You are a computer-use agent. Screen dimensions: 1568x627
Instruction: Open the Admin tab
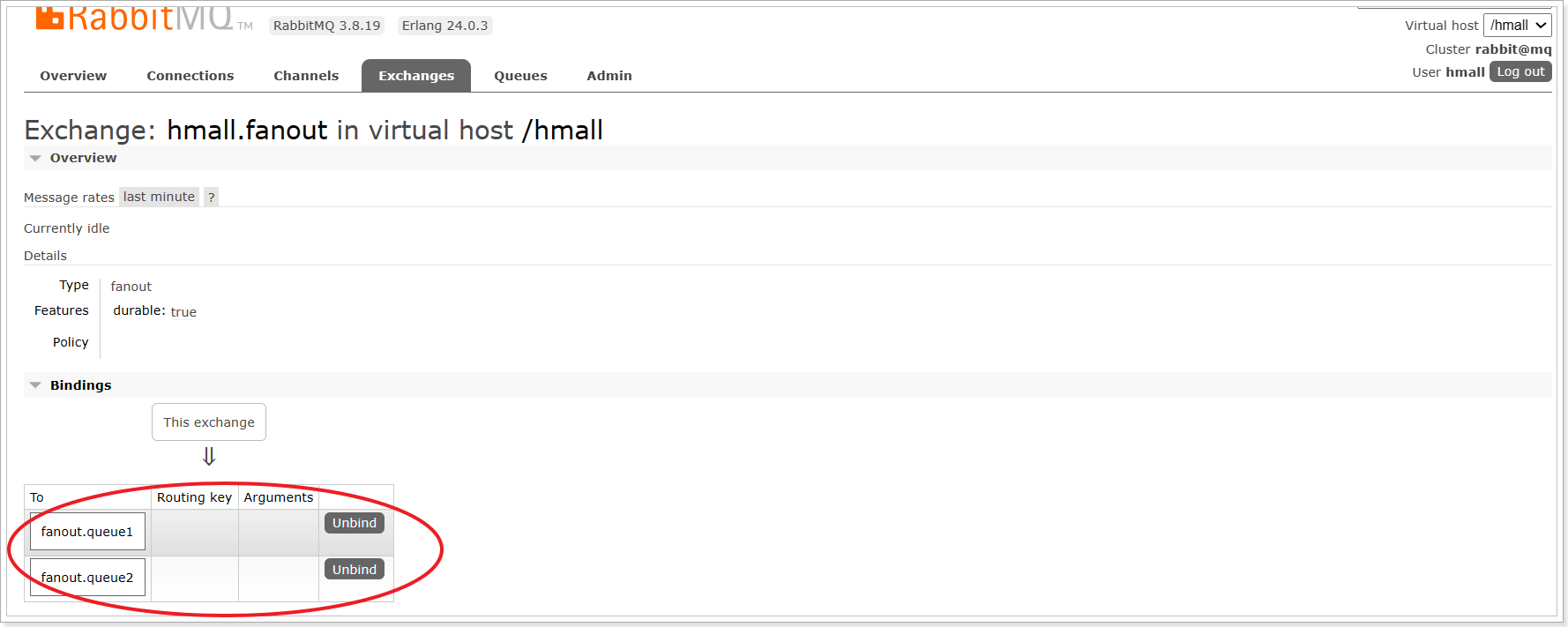tap(609, 76)
